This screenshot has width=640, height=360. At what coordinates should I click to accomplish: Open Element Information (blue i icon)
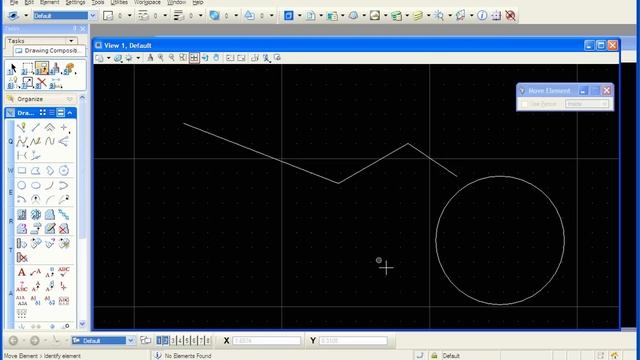point(482,16)
